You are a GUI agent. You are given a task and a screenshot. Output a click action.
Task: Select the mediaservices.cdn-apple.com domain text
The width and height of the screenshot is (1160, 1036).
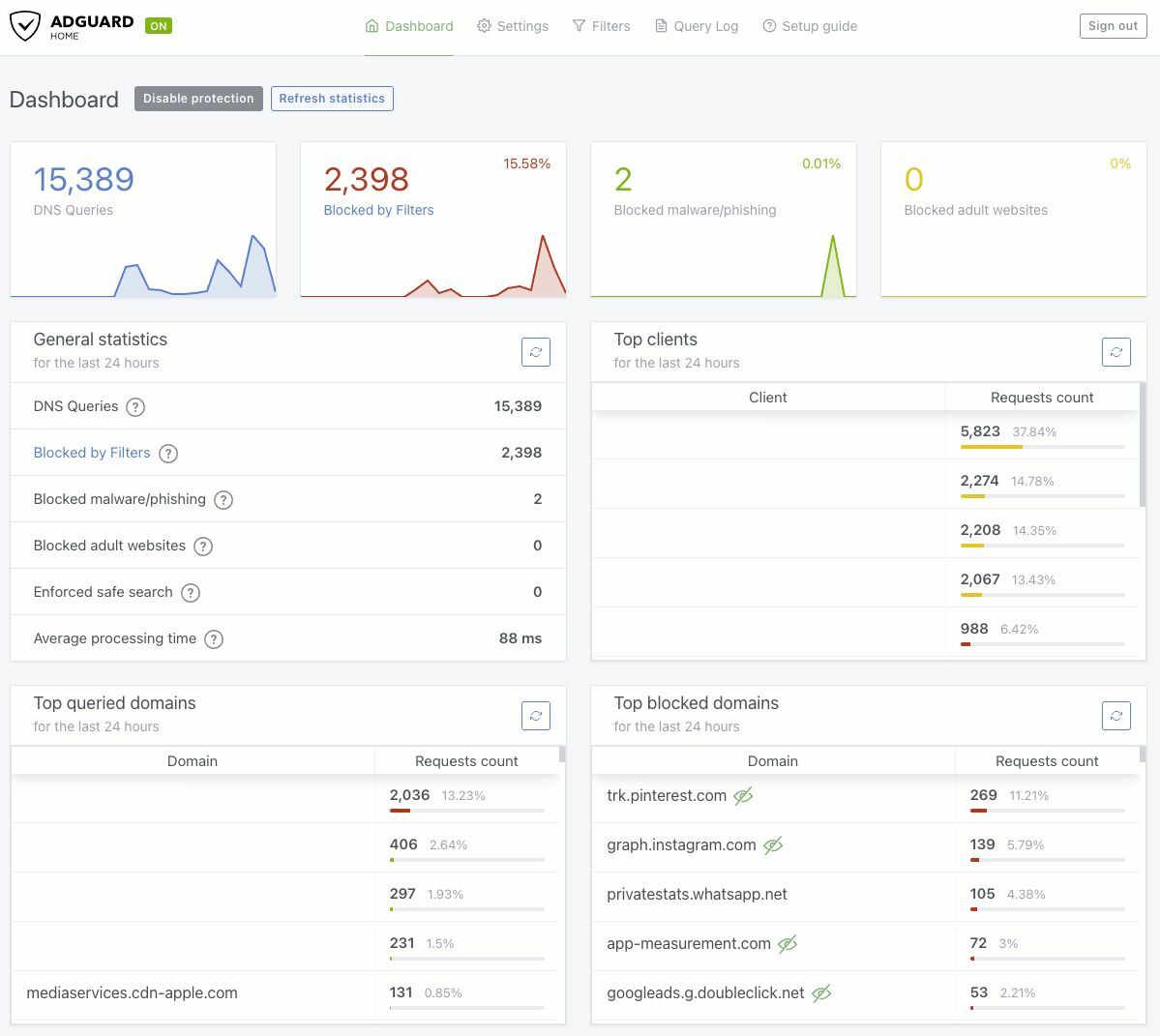[132, 993]
